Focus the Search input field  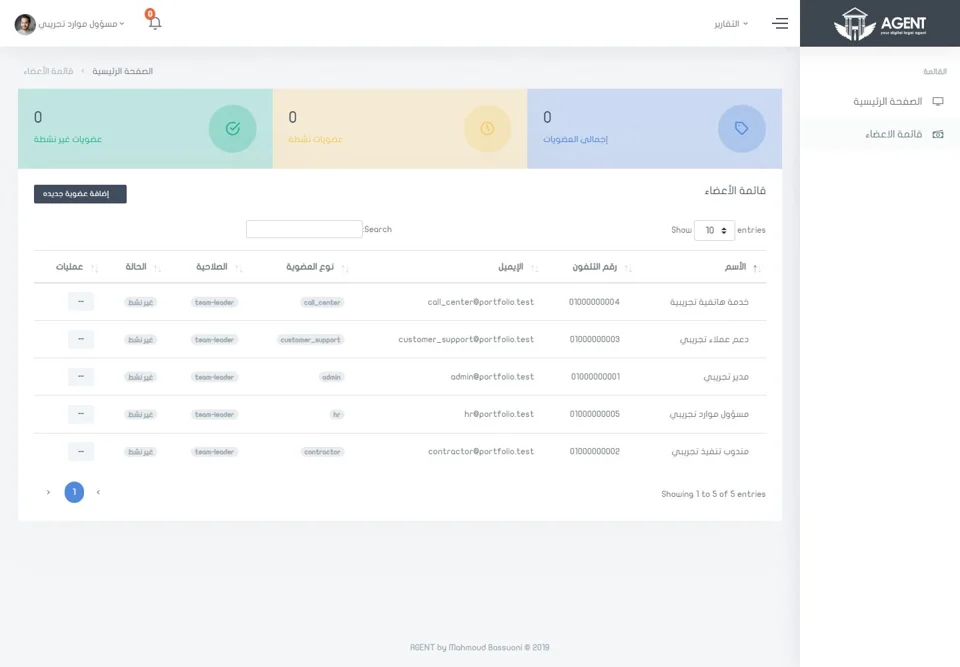pyautogui.click(x=304, y=229)
